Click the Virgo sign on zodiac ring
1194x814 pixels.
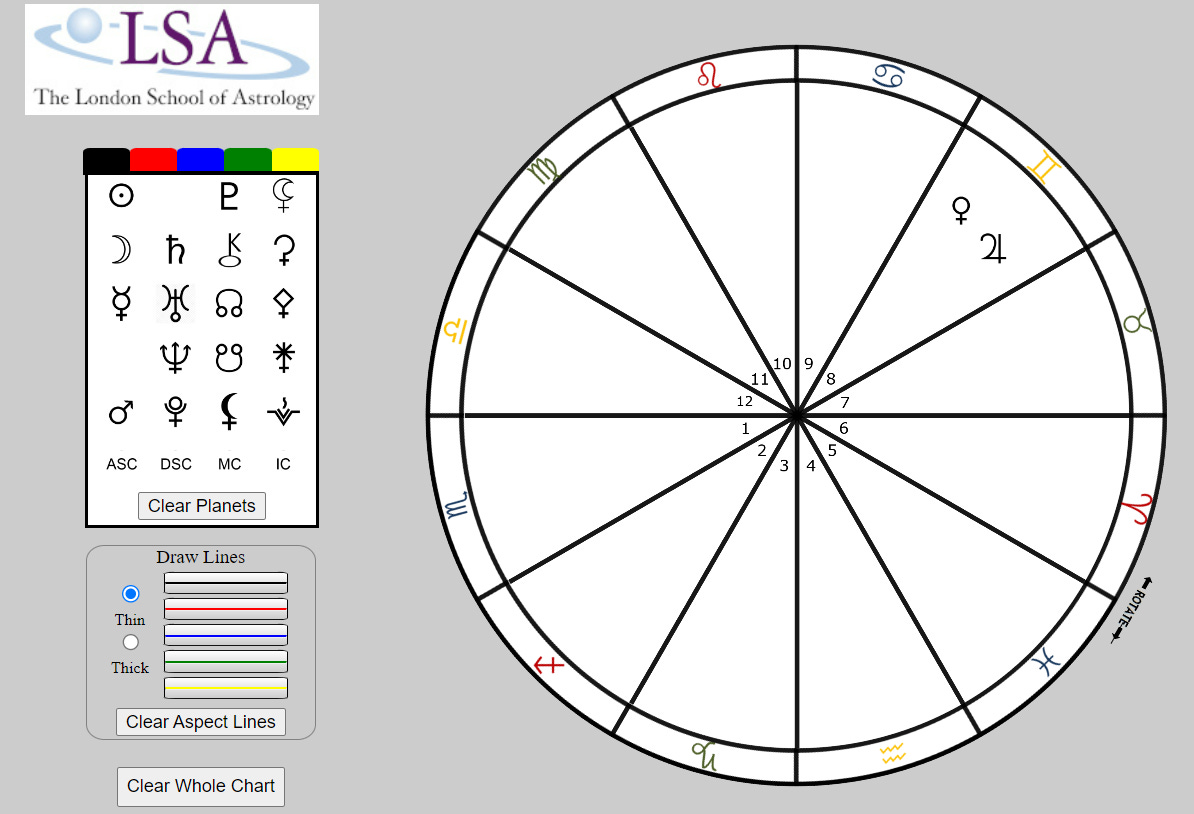tap(544, 171)
